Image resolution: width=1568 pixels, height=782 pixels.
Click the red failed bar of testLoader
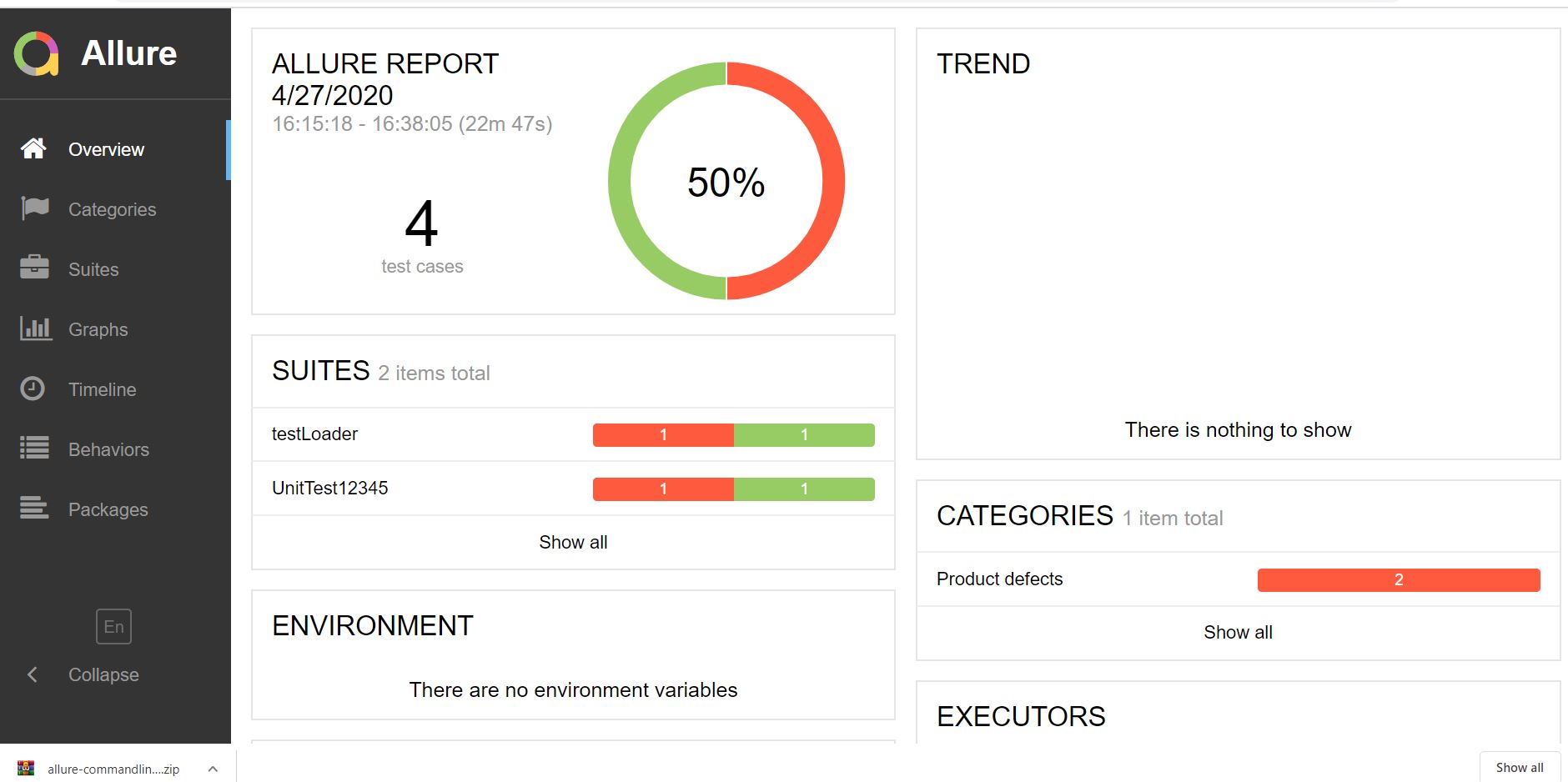click(x=663, y=435)
